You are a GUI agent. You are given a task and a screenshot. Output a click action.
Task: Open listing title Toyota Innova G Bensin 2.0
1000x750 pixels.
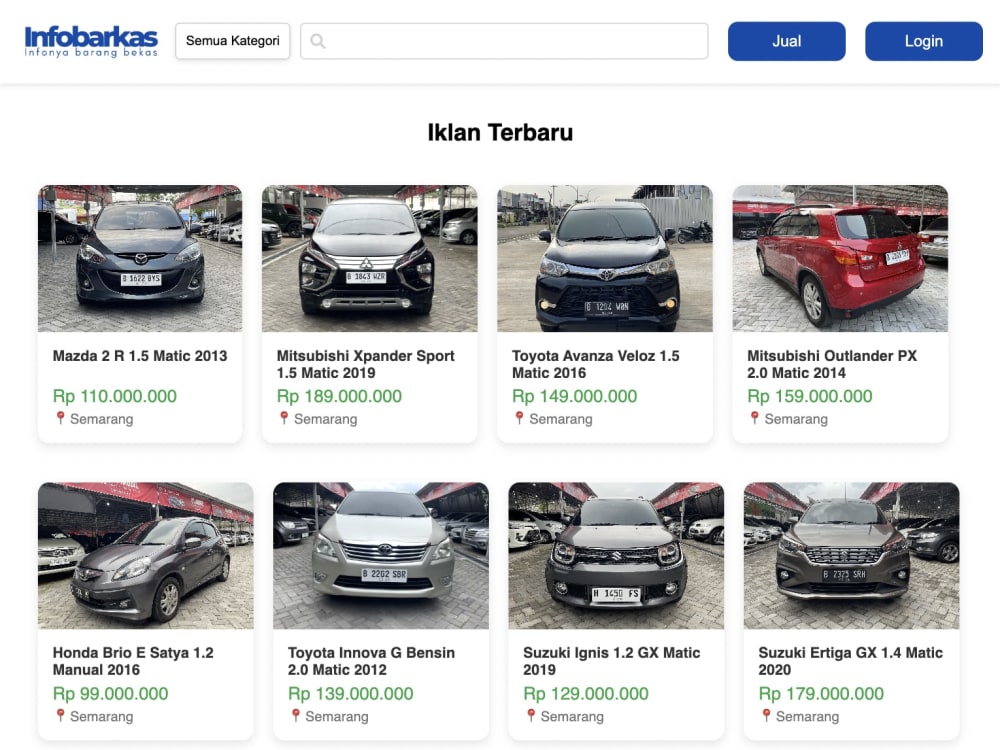[371, 661]
